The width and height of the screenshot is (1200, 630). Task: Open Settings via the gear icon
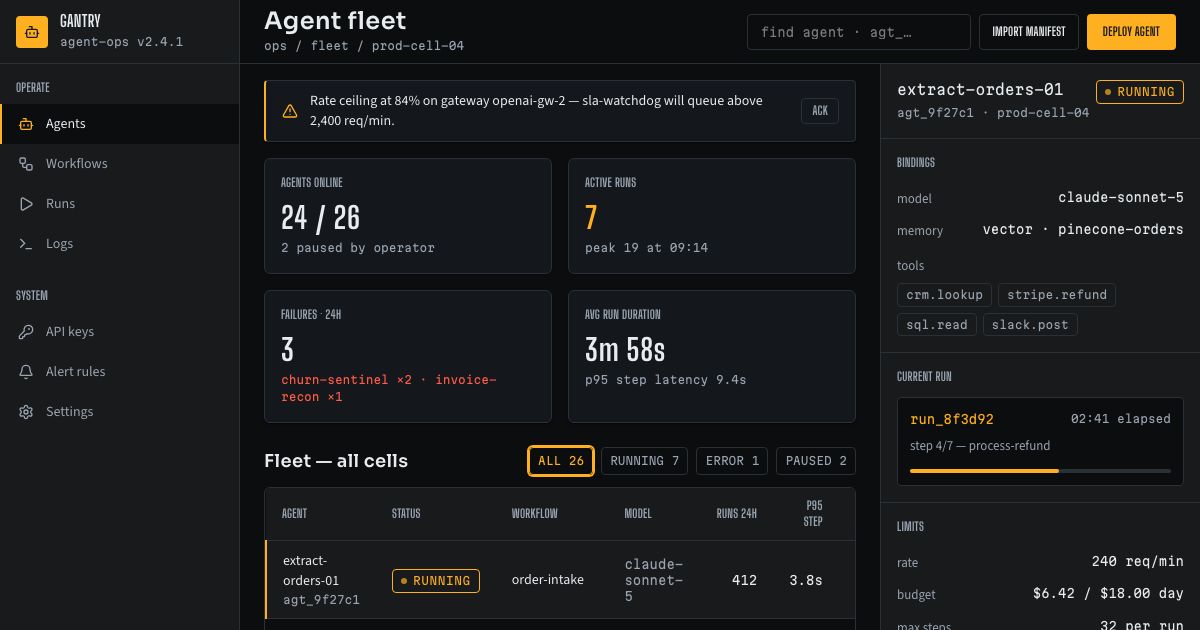coord(26,412)
